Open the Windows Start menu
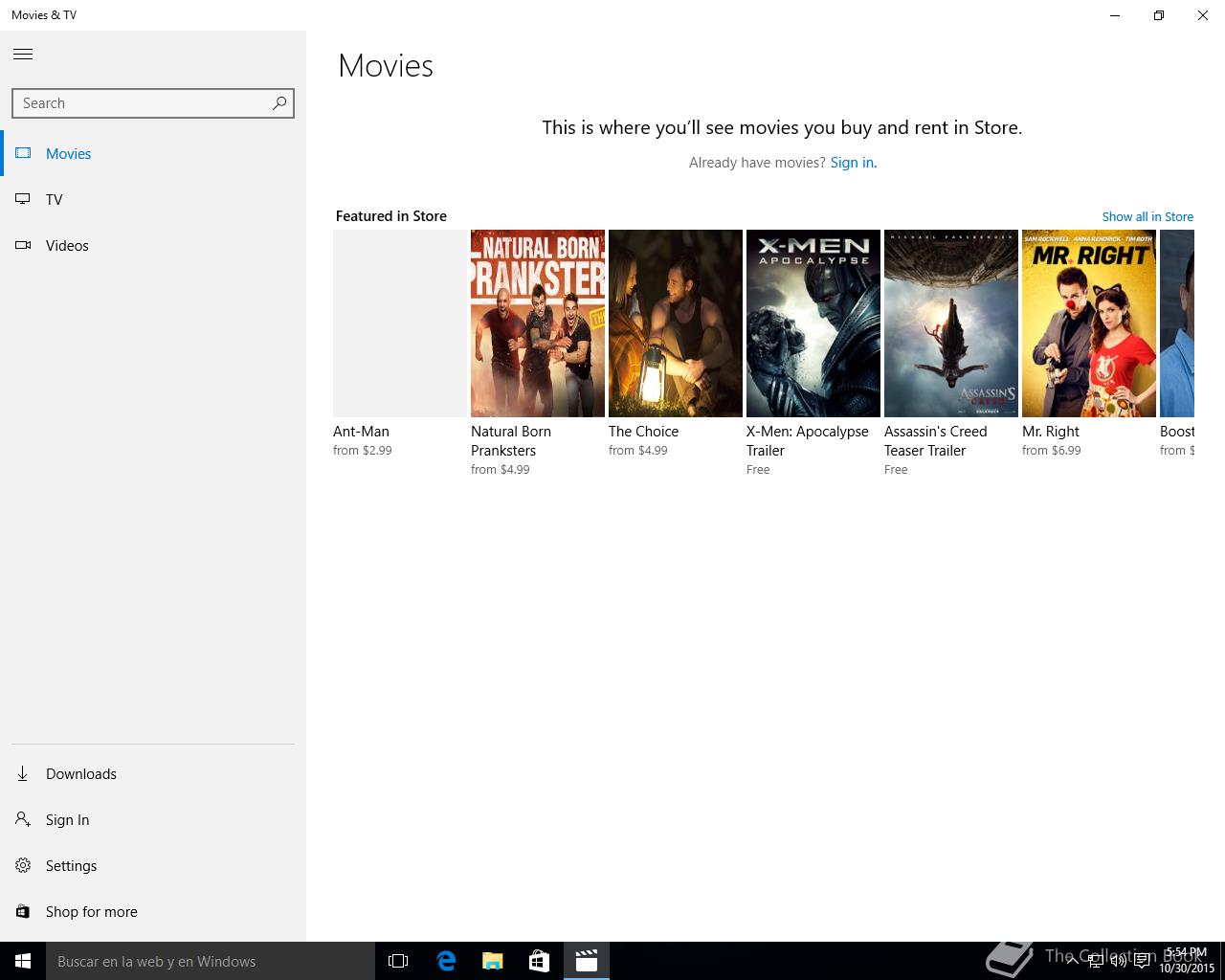1225x980 pixels. pos(23,961)
